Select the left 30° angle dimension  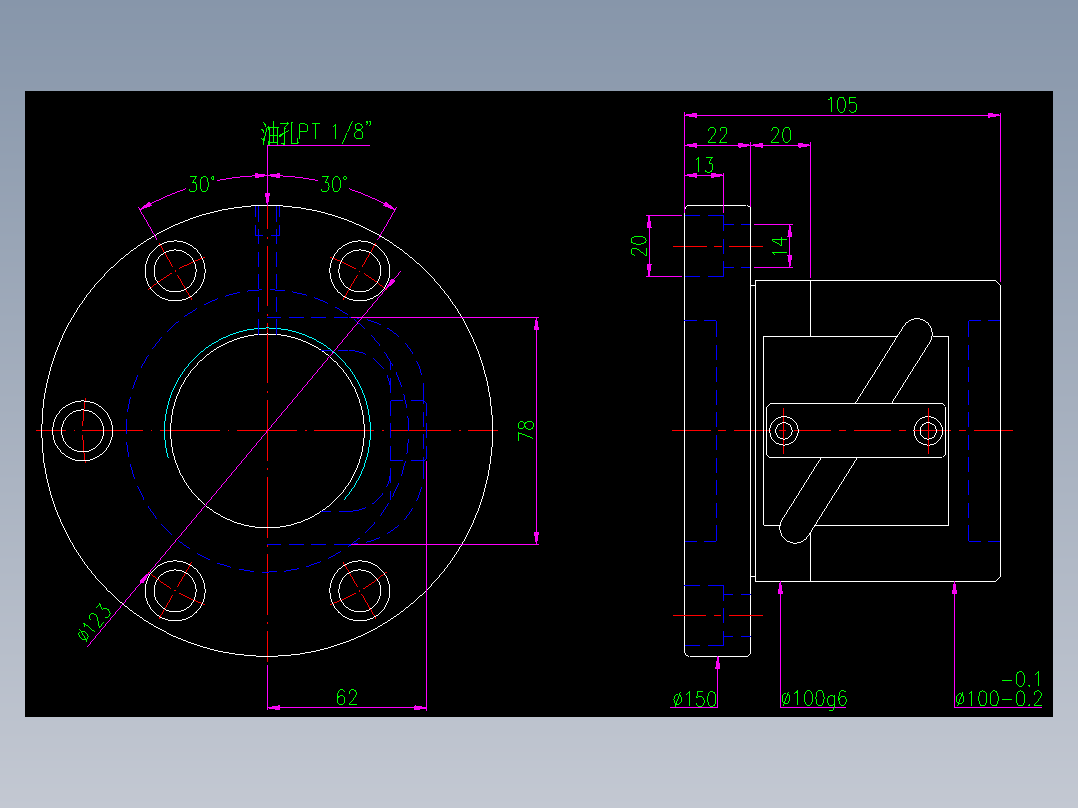[x=201, y=184]
